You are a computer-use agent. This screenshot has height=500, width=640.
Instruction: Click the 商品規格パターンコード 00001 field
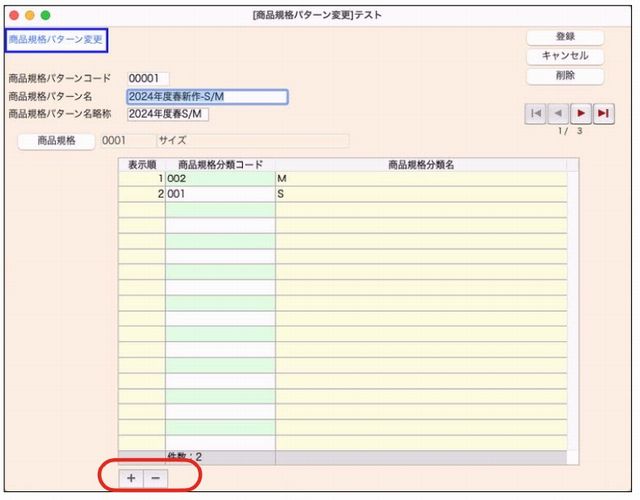[x=148, y=78]
